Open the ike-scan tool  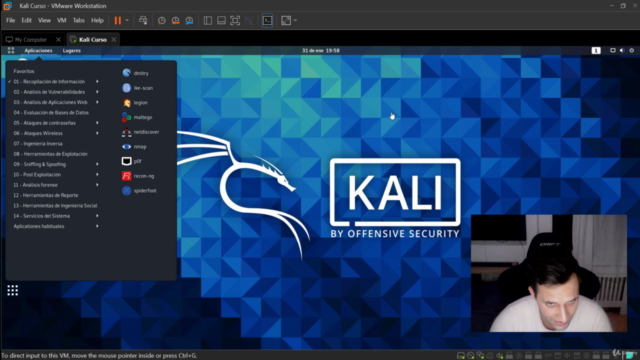pyautogui.click(x=138, y=88)
